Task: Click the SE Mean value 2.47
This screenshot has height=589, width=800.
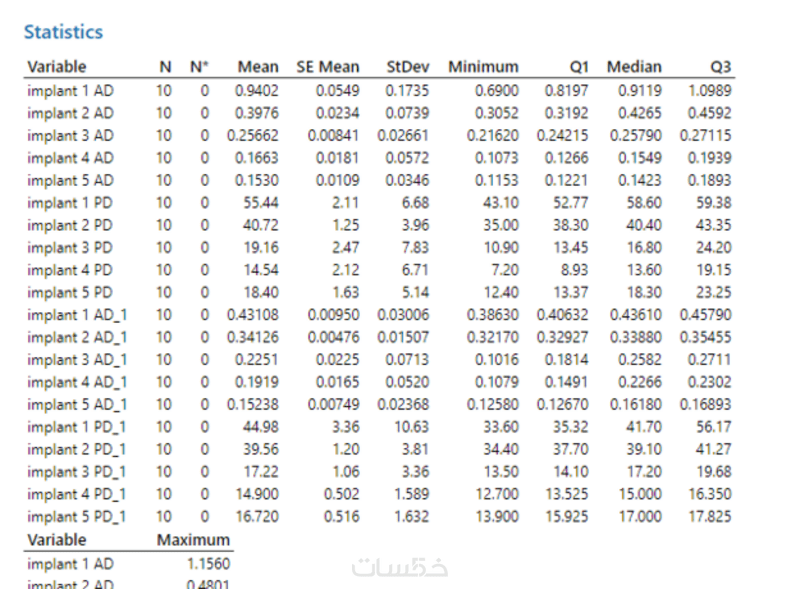Action: [345, 248]
